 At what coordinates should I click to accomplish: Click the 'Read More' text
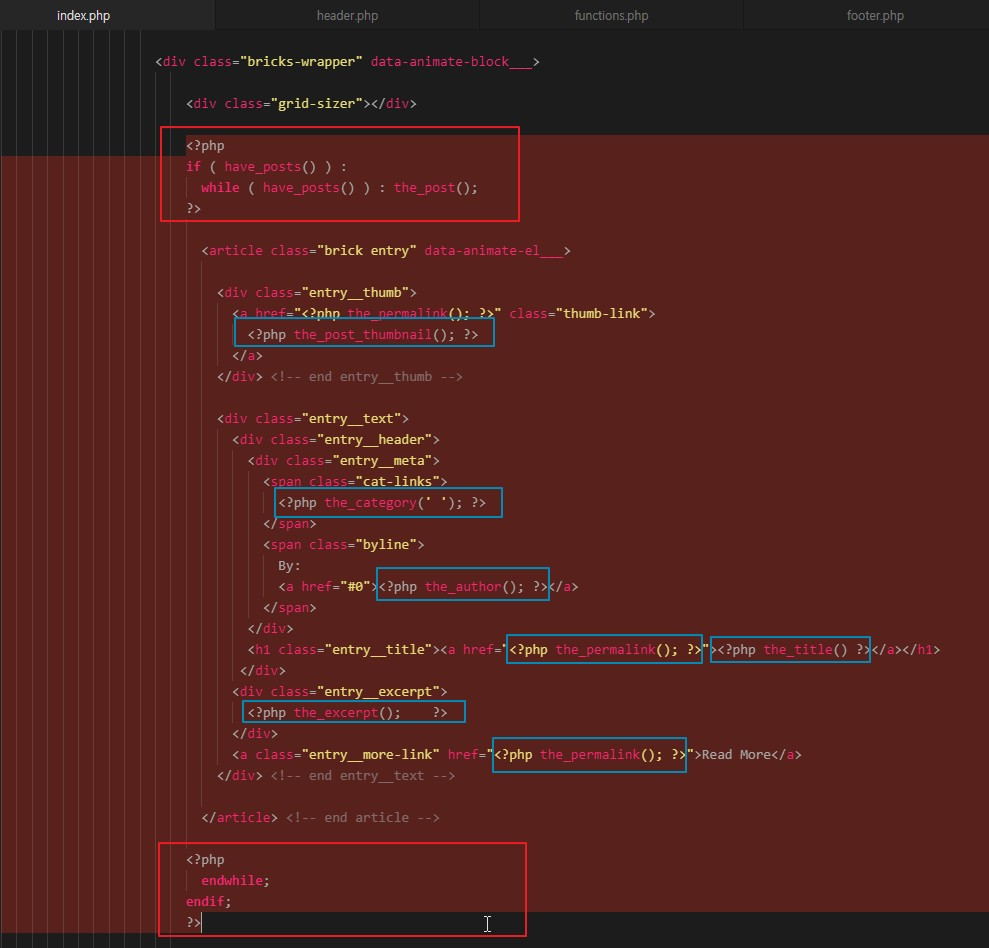click(x=736, y=755)
